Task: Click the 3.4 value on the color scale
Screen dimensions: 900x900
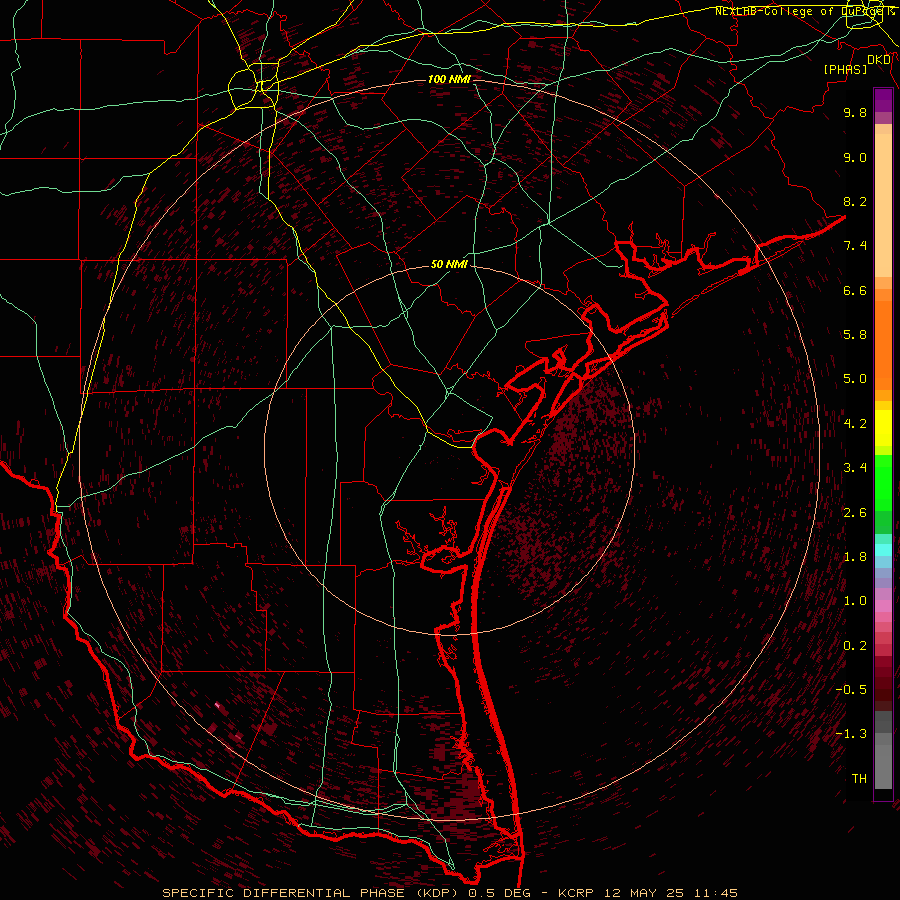Action: 855,468
